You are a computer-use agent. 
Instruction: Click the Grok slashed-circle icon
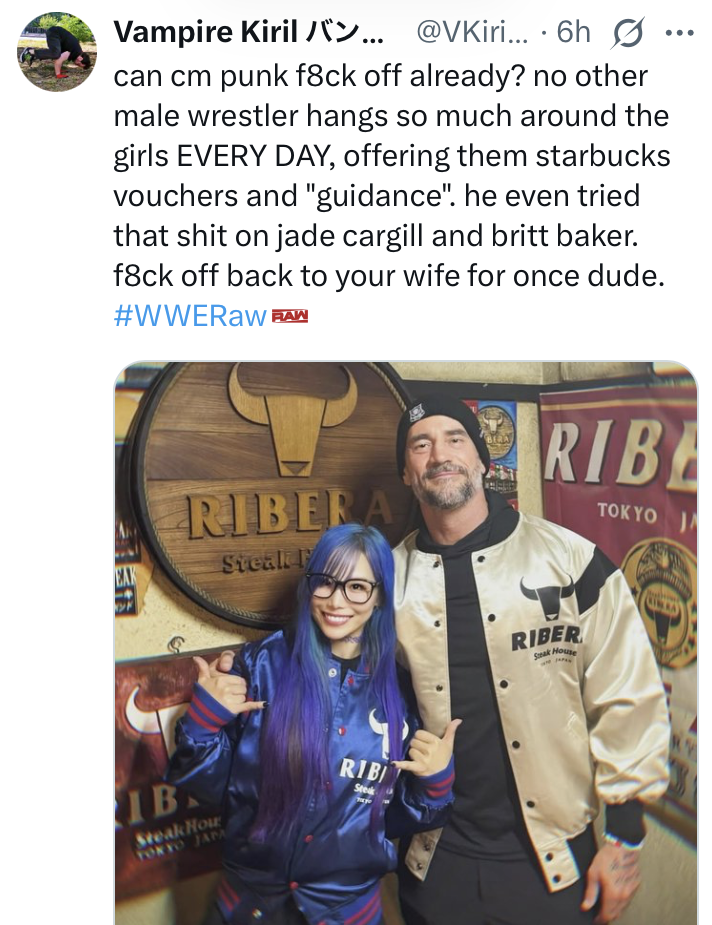click(x=628, y=32)
